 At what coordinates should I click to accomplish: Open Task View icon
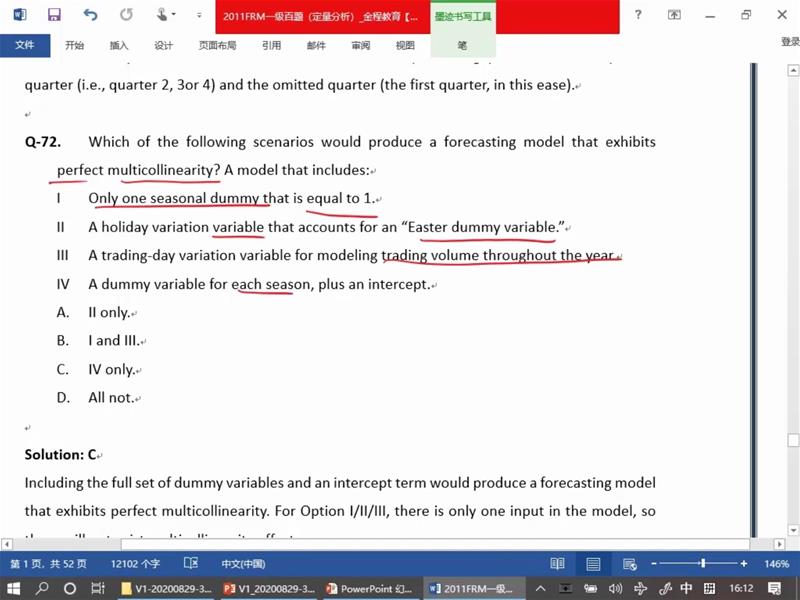point(98,588)
